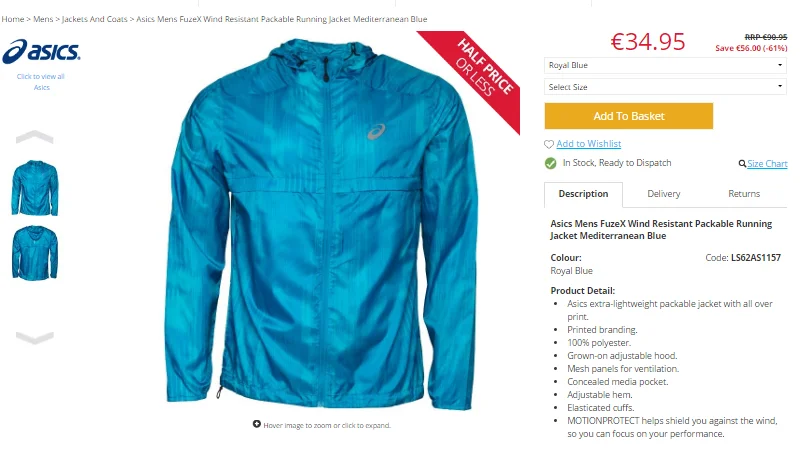Image resolution: width=808 pixels, height=458 pixels.
Task: Click the Add To Basket button
Action: point(629,116)
